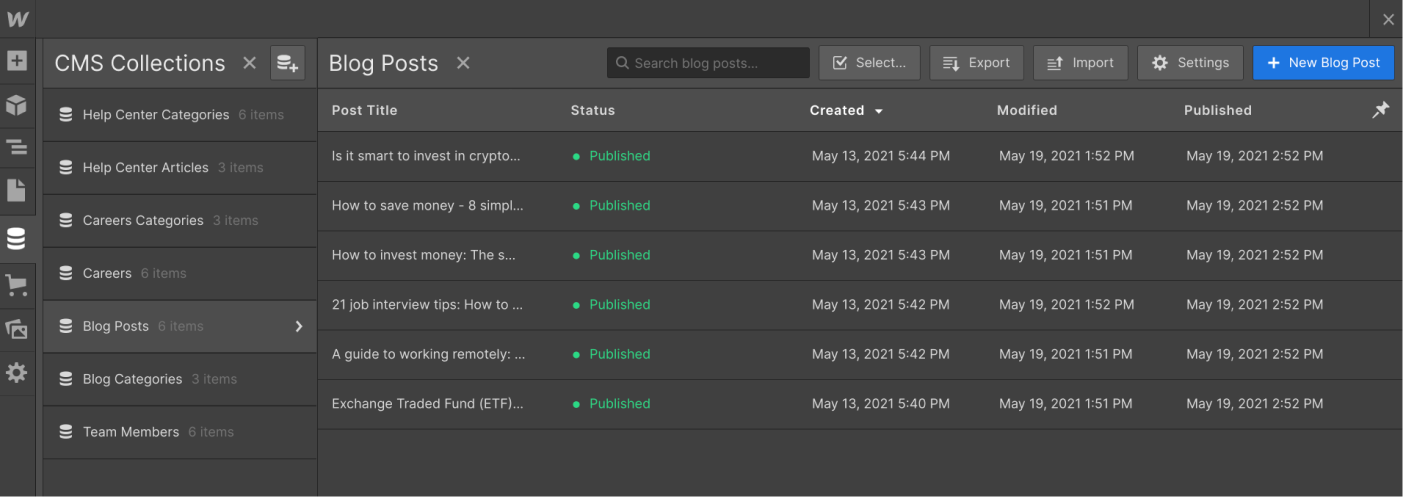
Task: Click the Select... button to enable checkboxes
Action: click(x=869, y=63)
